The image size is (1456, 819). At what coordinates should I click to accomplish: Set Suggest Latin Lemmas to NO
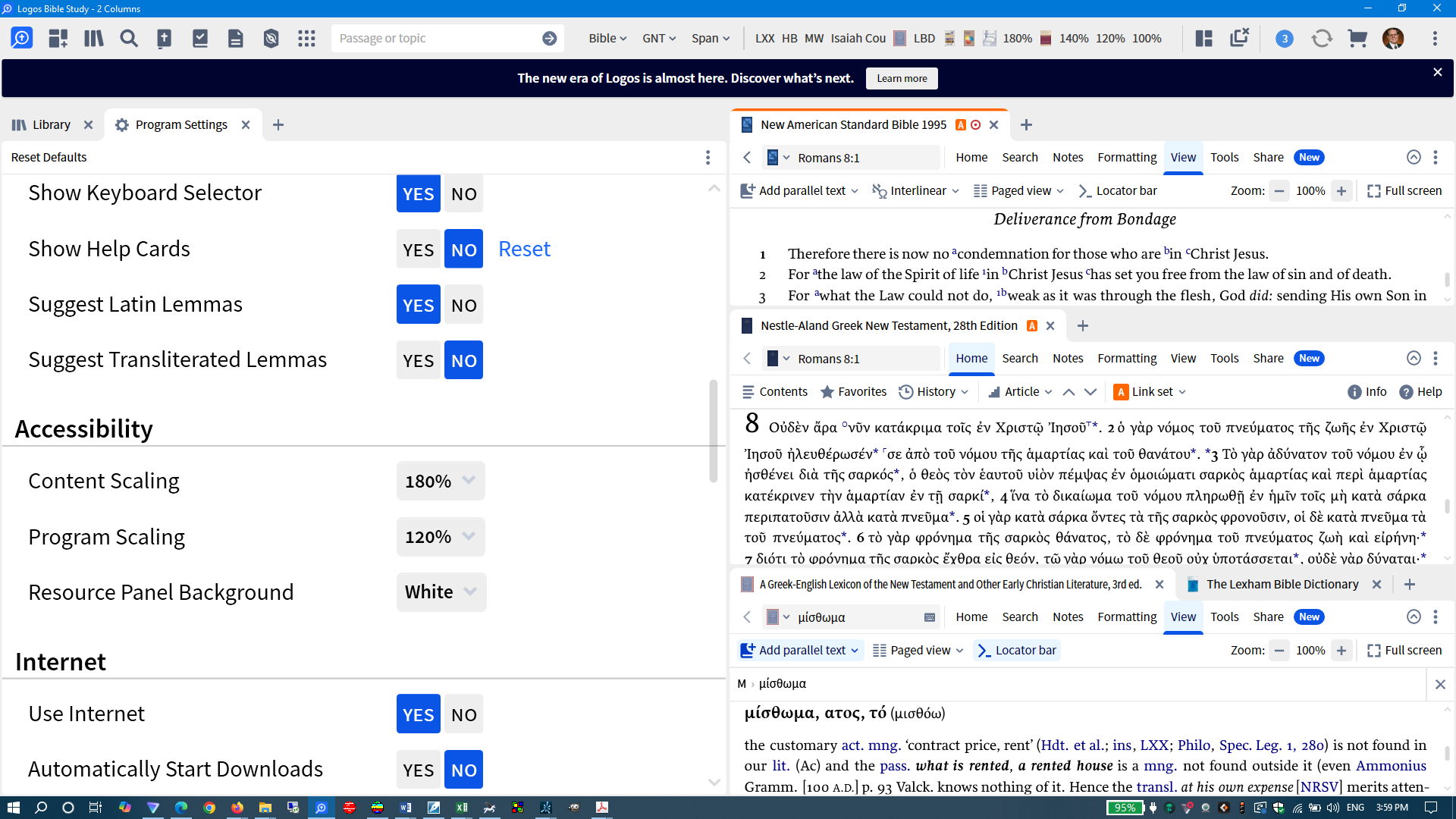point(463,305)
